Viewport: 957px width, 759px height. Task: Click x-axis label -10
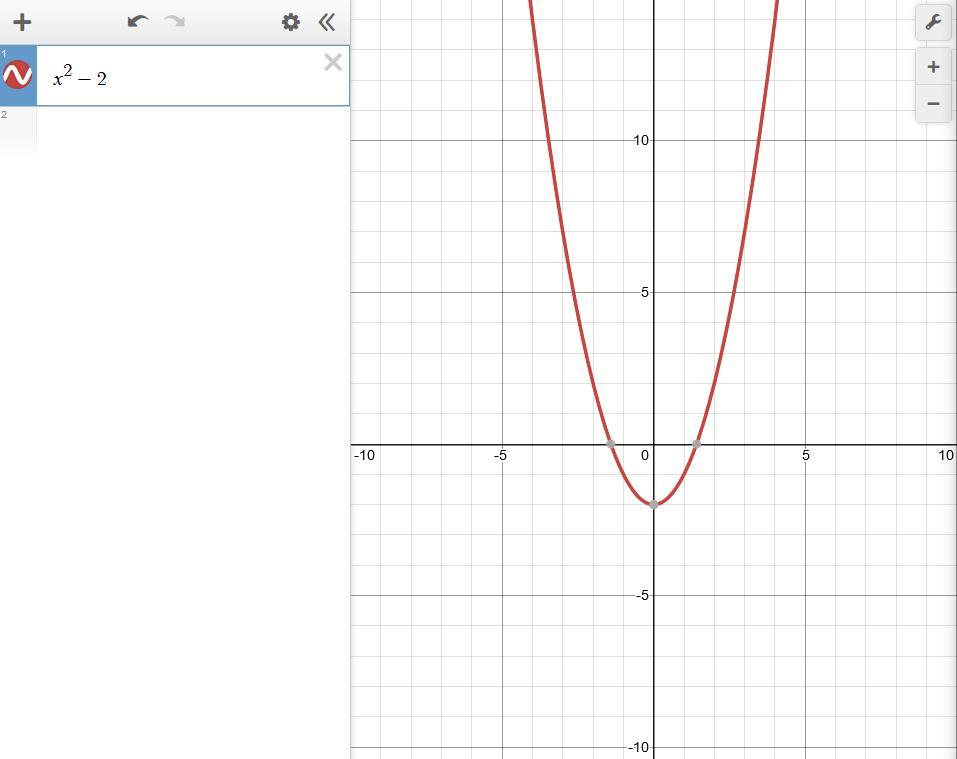[364, 455]
